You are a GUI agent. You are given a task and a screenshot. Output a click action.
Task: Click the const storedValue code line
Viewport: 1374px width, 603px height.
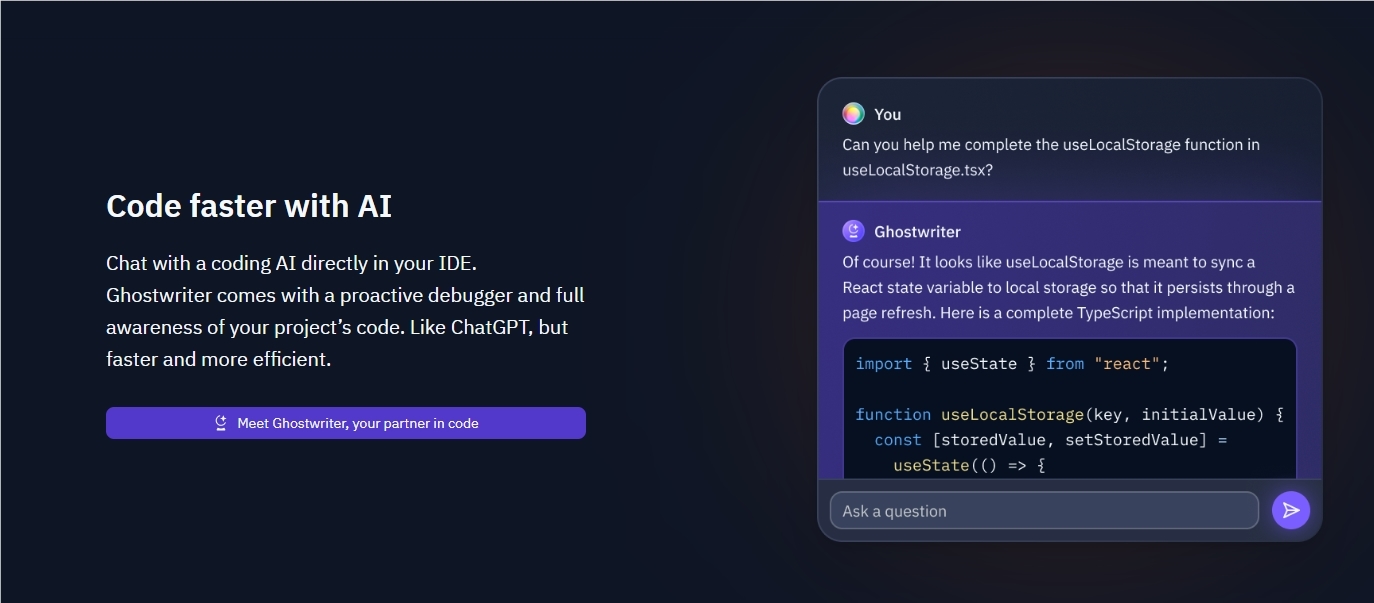(1050, 440)
